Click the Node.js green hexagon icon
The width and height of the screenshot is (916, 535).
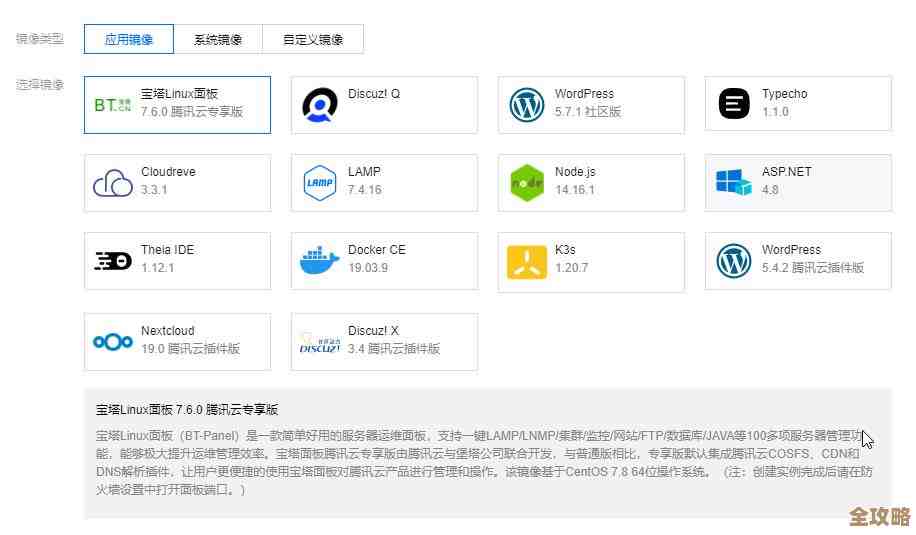click(x=526, y=183)
